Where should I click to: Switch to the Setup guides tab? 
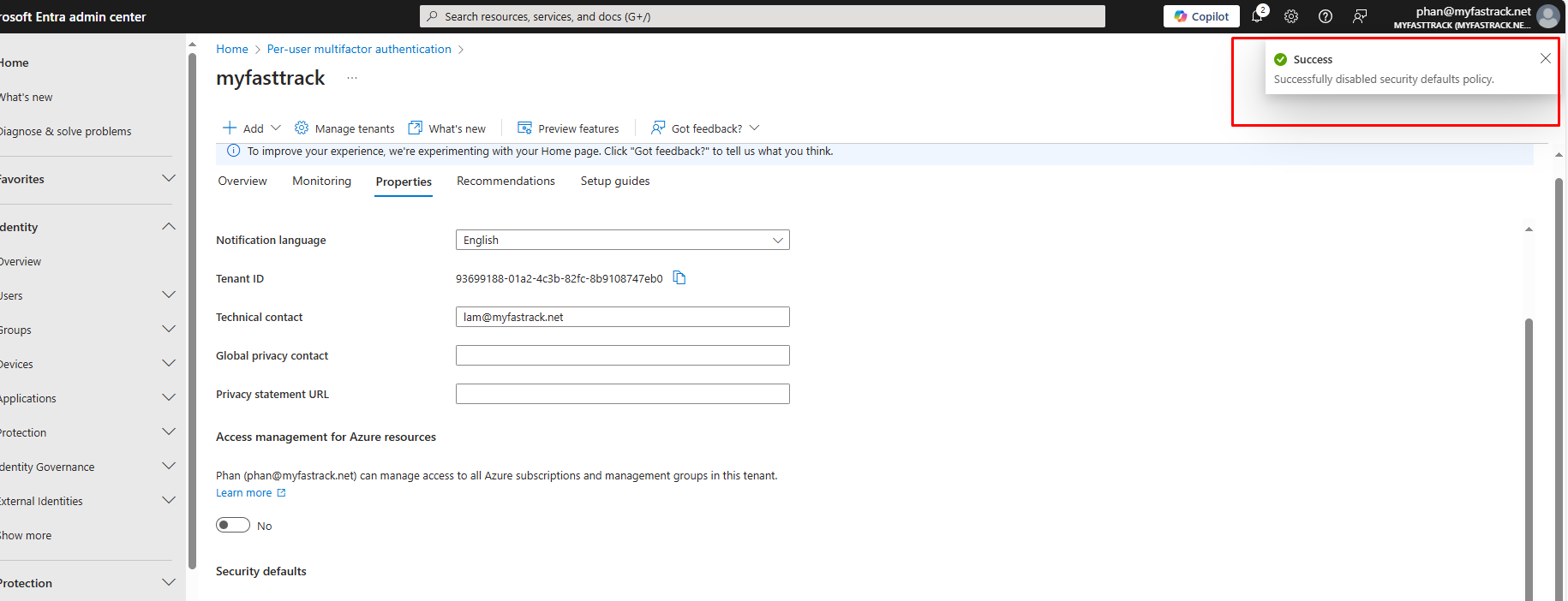pyautogui.click(x=615, y=181)
